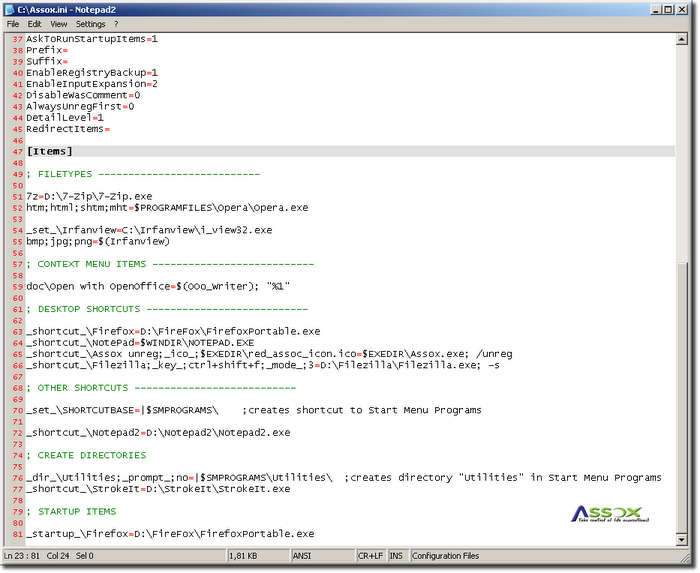Screen dimensions: 700x573
Task: Click the ; CONTEXT MENU ITEMS comment
Action: (170, 264)
